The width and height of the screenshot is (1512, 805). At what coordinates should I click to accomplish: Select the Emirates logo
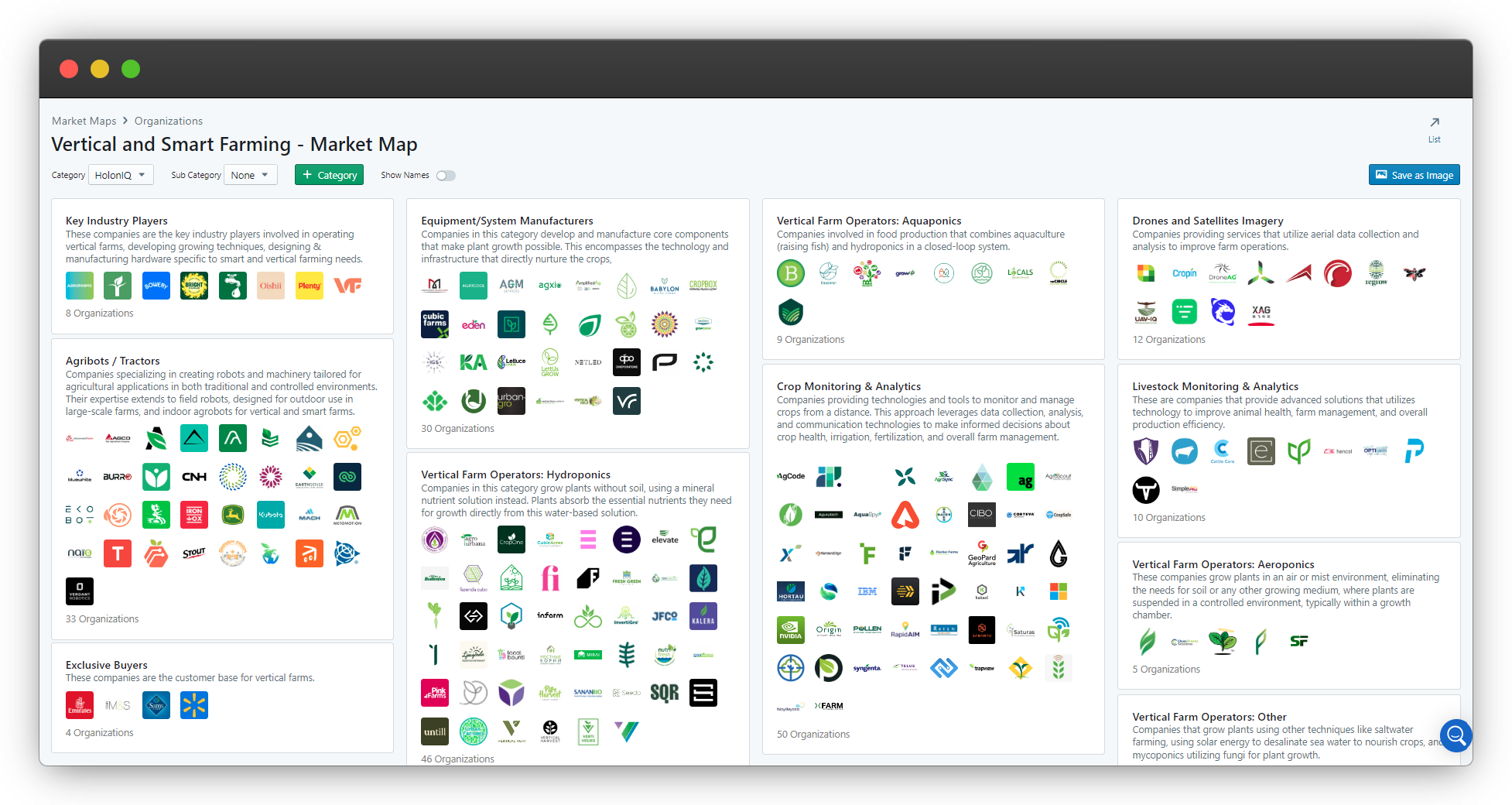pos(80,705)
